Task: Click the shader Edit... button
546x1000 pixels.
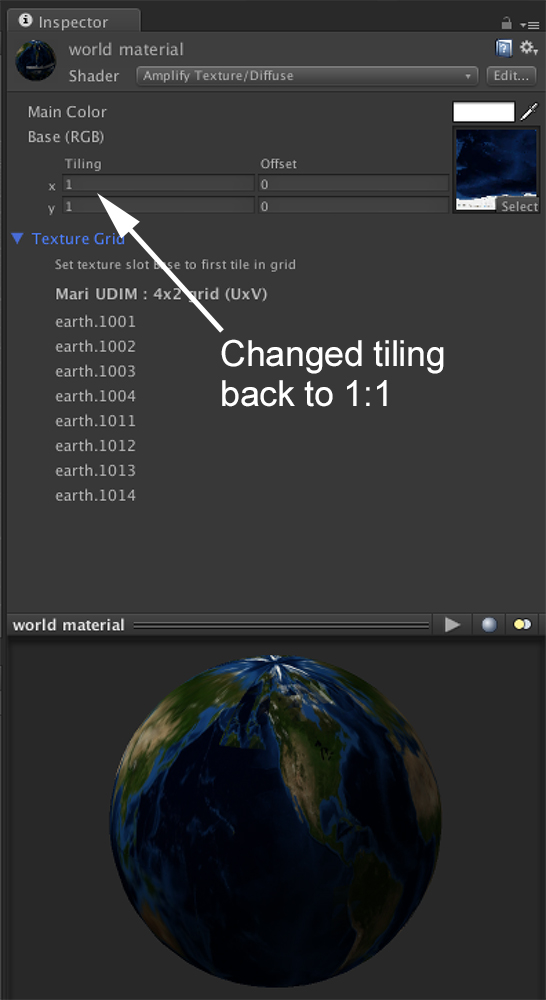Action: [511, 76]
